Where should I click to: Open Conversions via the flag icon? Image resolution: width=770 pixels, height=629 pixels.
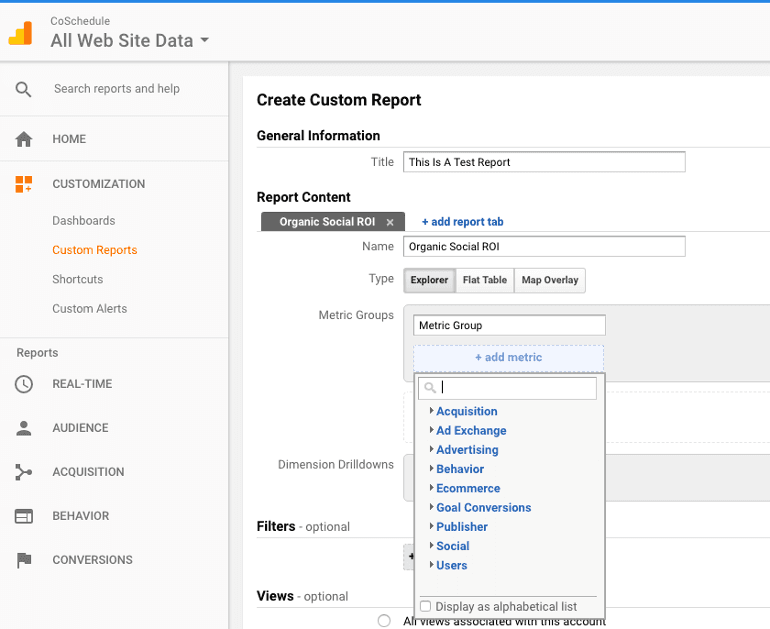(24, 560)
